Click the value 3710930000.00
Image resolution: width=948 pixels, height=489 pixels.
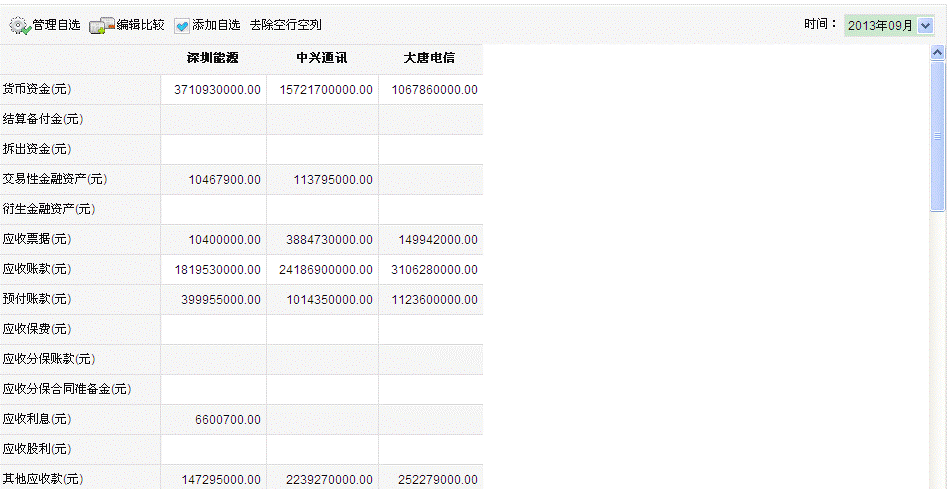[218, 90]
